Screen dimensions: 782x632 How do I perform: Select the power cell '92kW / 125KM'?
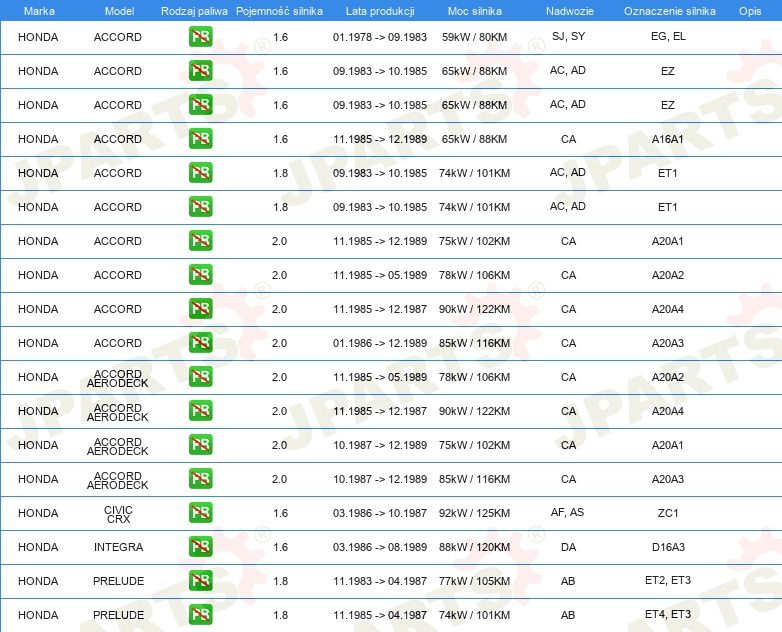point(474,513)
